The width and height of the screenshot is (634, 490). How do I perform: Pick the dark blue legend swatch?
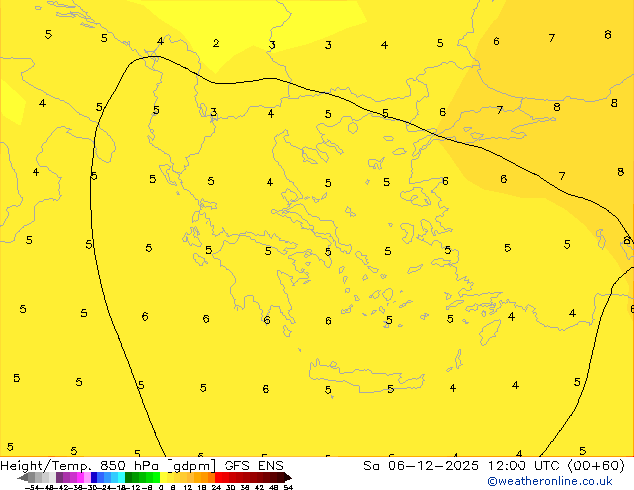tap(94, 477)
